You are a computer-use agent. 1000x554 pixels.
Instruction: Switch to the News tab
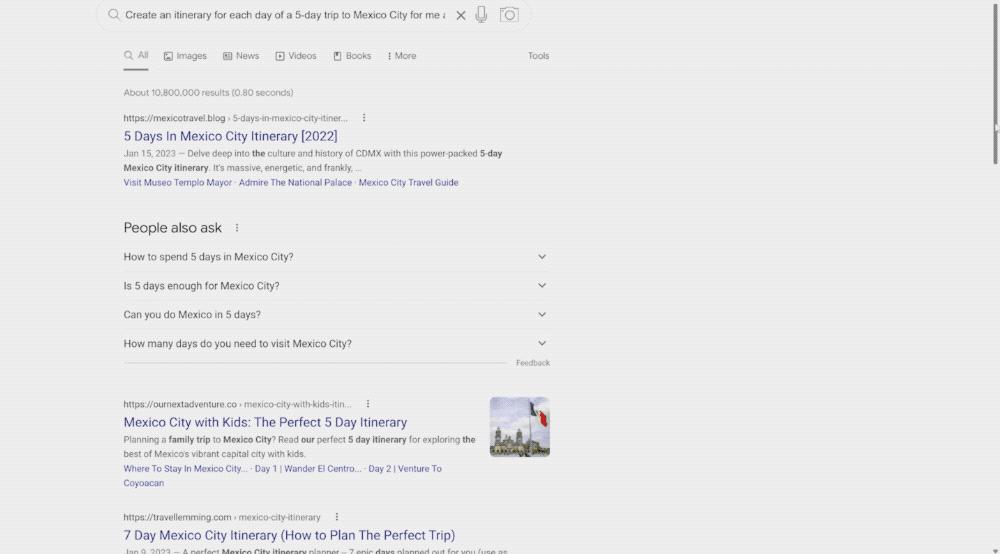tap(241, 56)
